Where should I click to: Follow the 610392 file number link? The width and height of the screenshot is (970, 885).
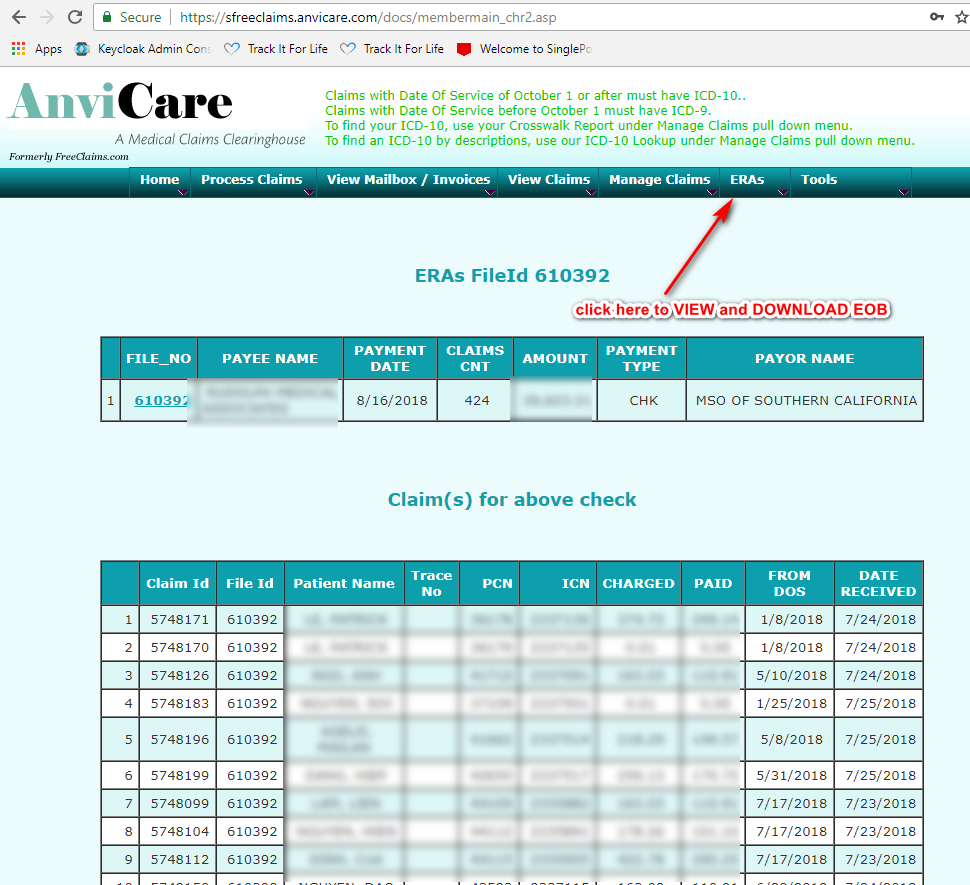click(x=161, y=401)
